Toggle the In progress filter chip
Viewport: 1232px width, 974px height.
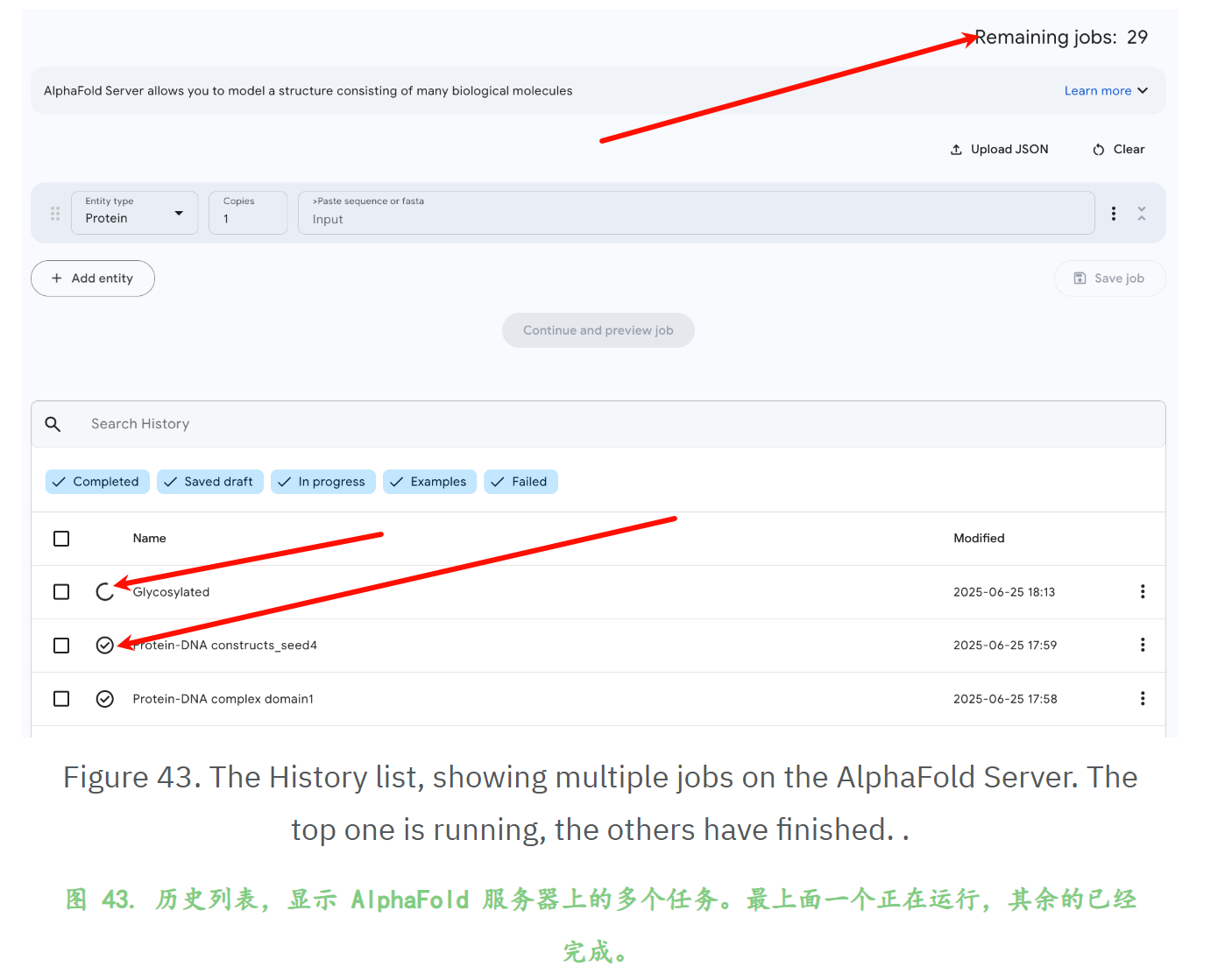(x=323, y=482)
